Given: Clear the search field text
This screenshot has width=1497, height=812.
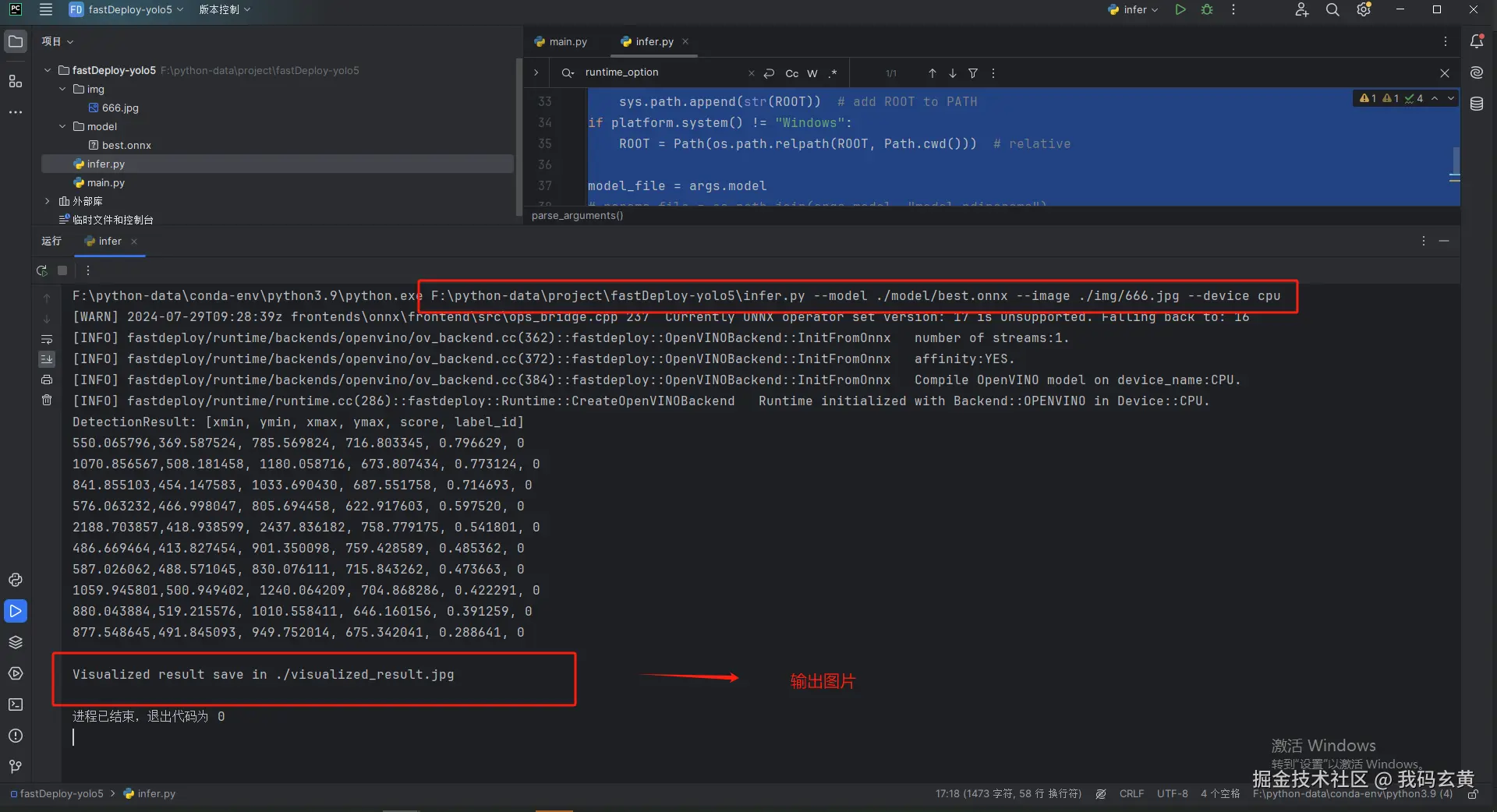Looking at the screenshot, I should (752, 73).
